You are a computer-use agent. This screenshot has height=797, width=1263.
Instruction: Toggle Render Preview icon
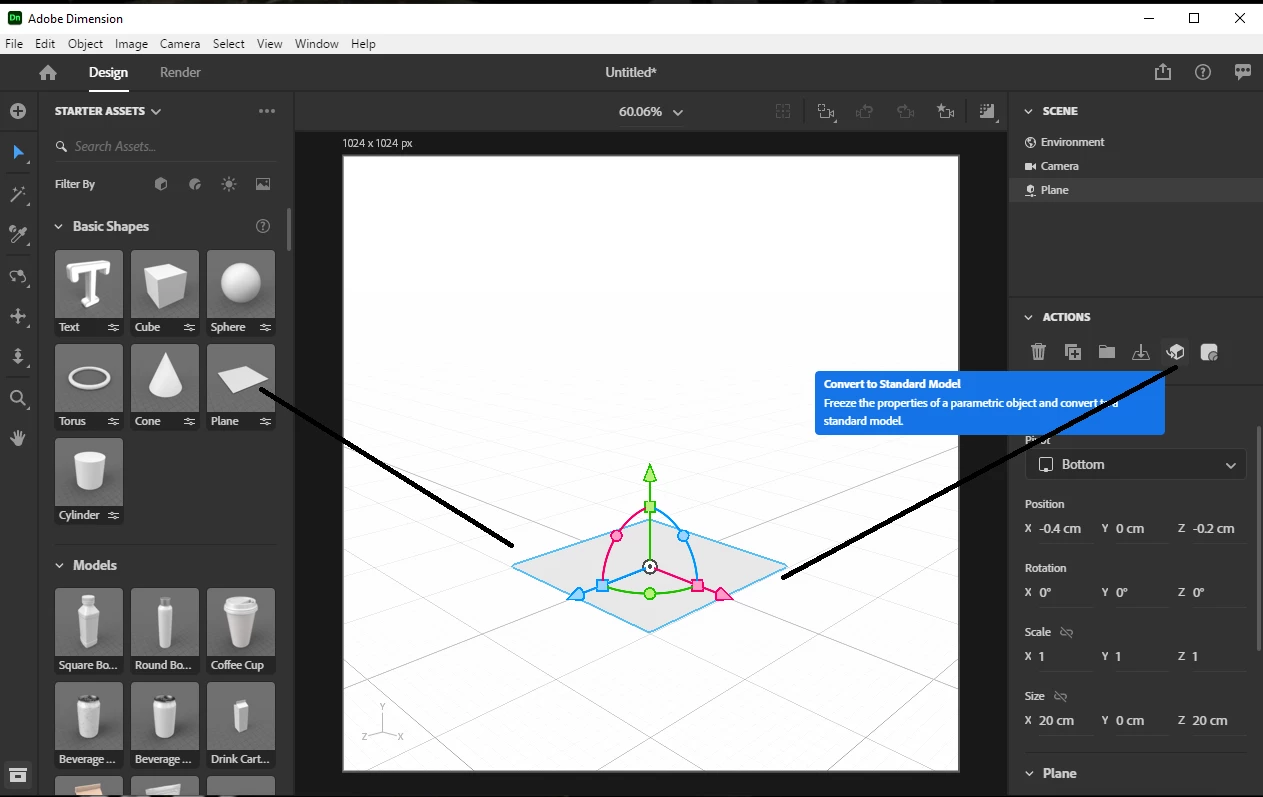[988, 112]
